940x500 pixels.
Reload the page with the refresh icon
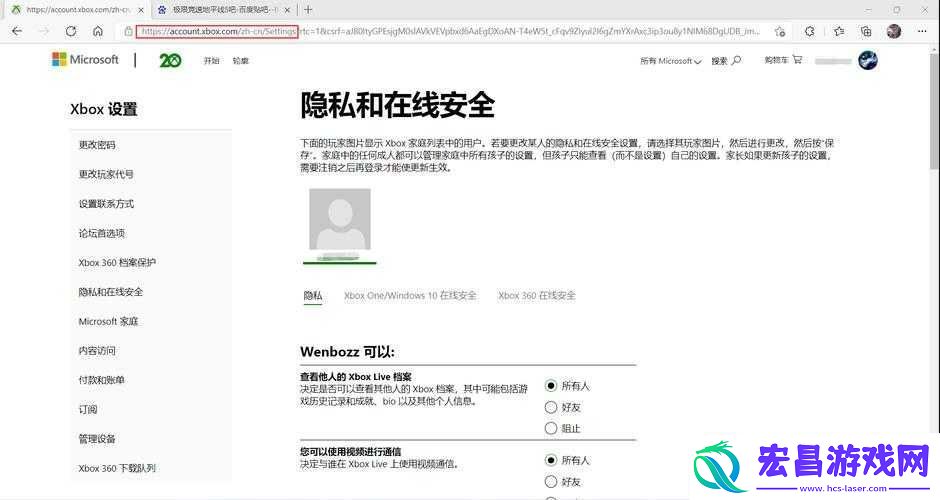71,31
